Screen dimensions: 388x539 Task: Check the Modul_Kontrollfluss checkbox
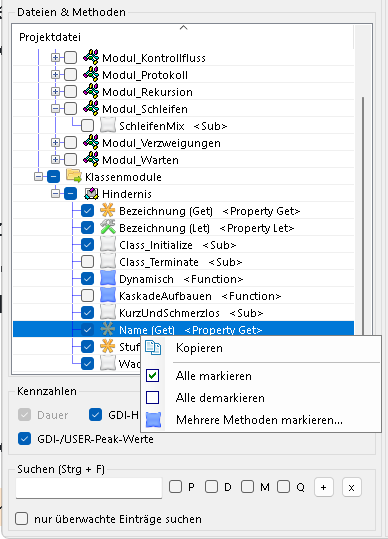click(70, 57)
